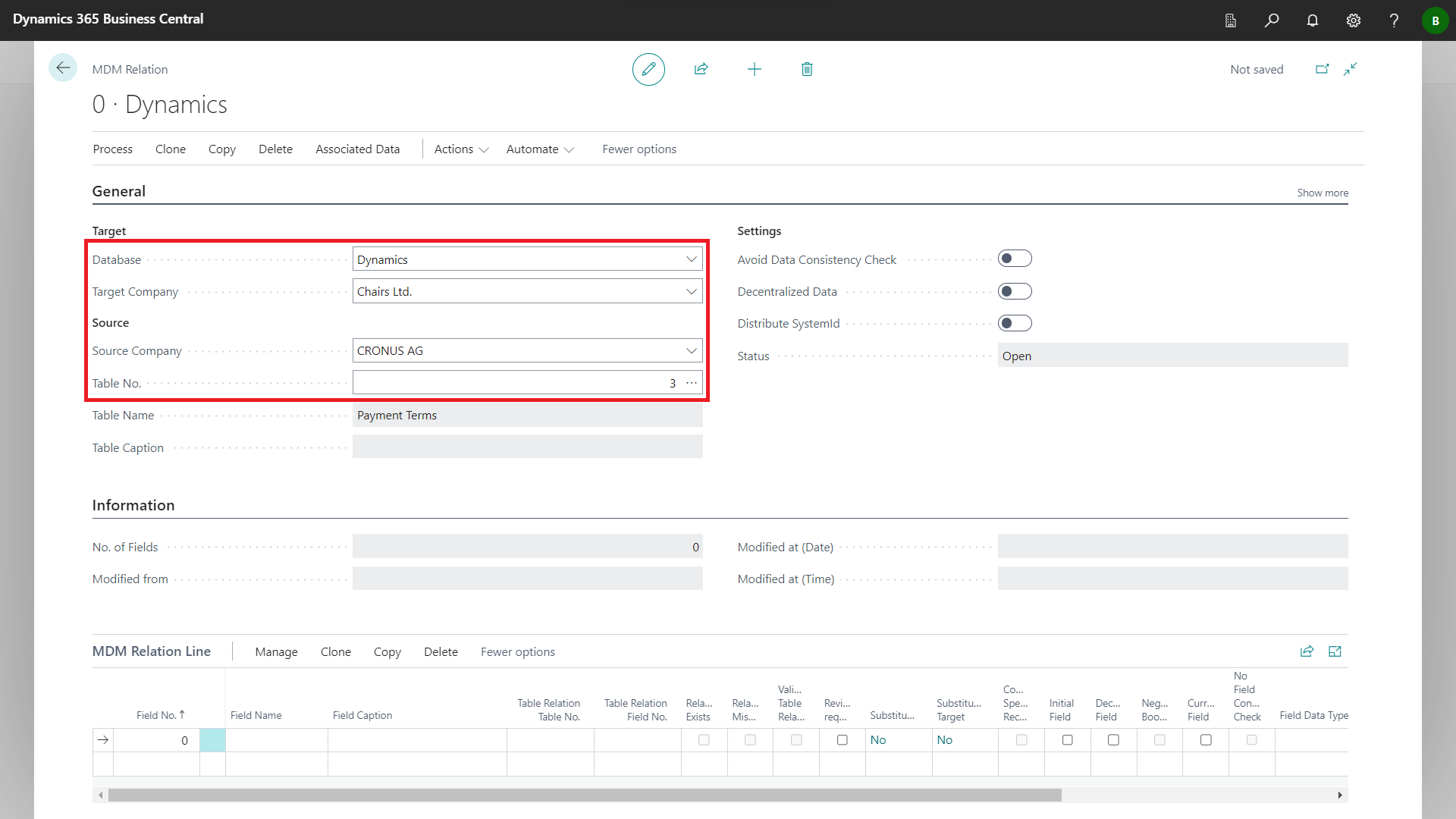Click Fewer options in the Relation Line bar
Viewport: 1456px width, 819px height.
coord(517,652)
